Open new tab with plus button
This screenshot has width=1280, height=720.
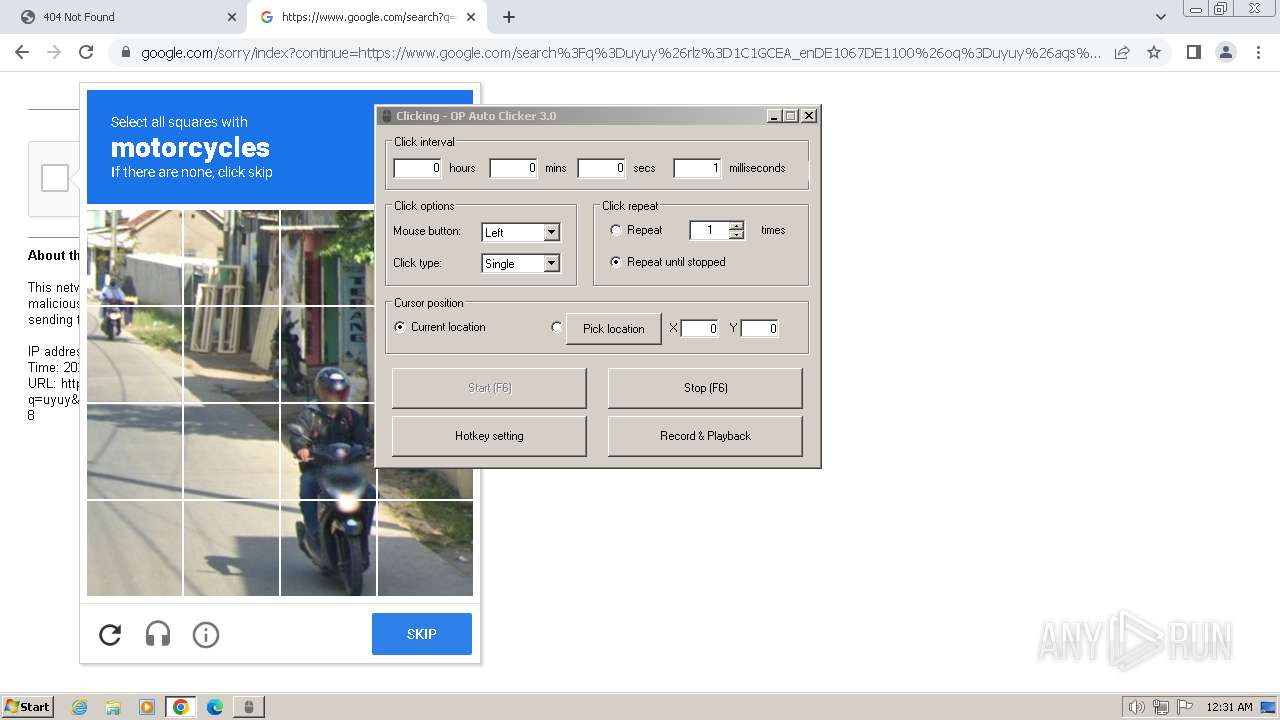tap(509, 17)
